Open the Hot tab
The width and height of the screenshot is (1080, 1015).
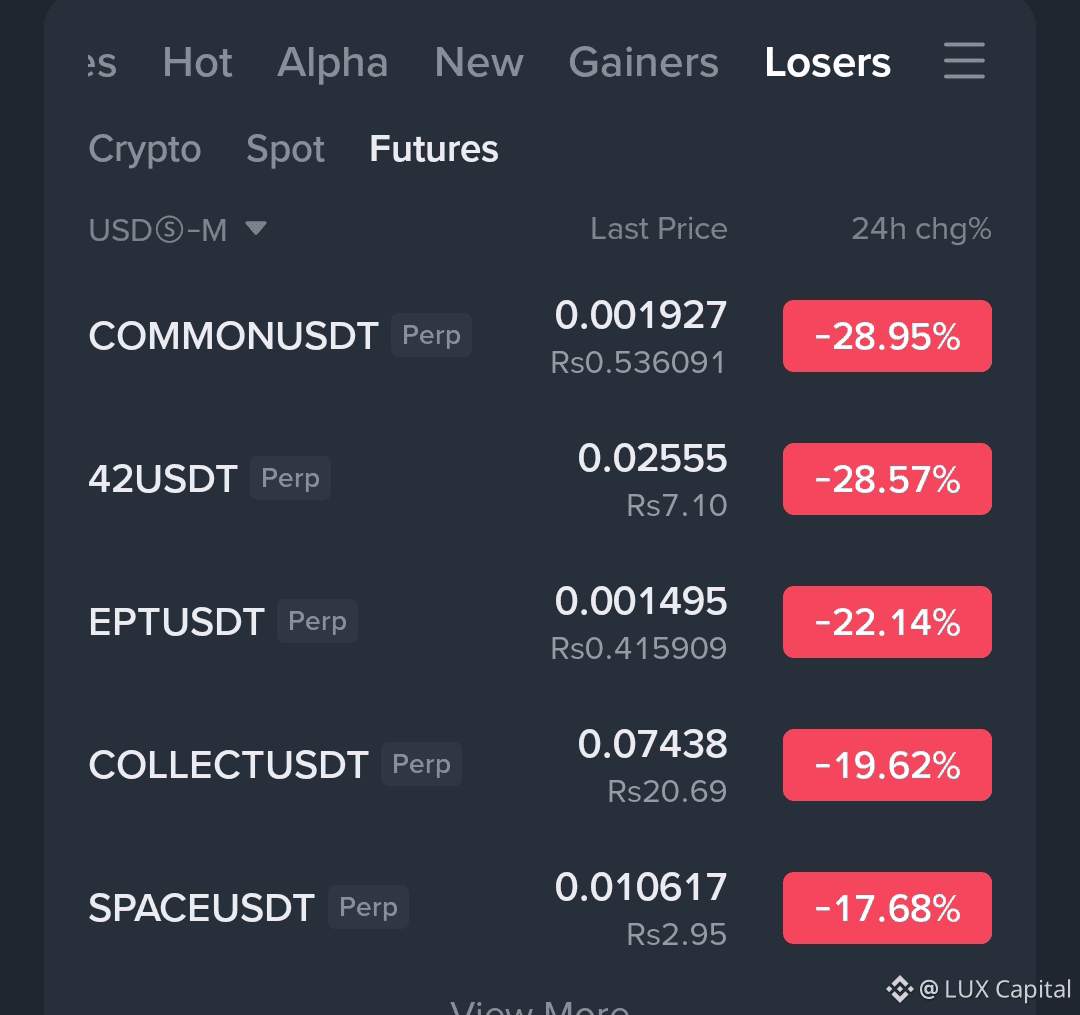[197, 62]
